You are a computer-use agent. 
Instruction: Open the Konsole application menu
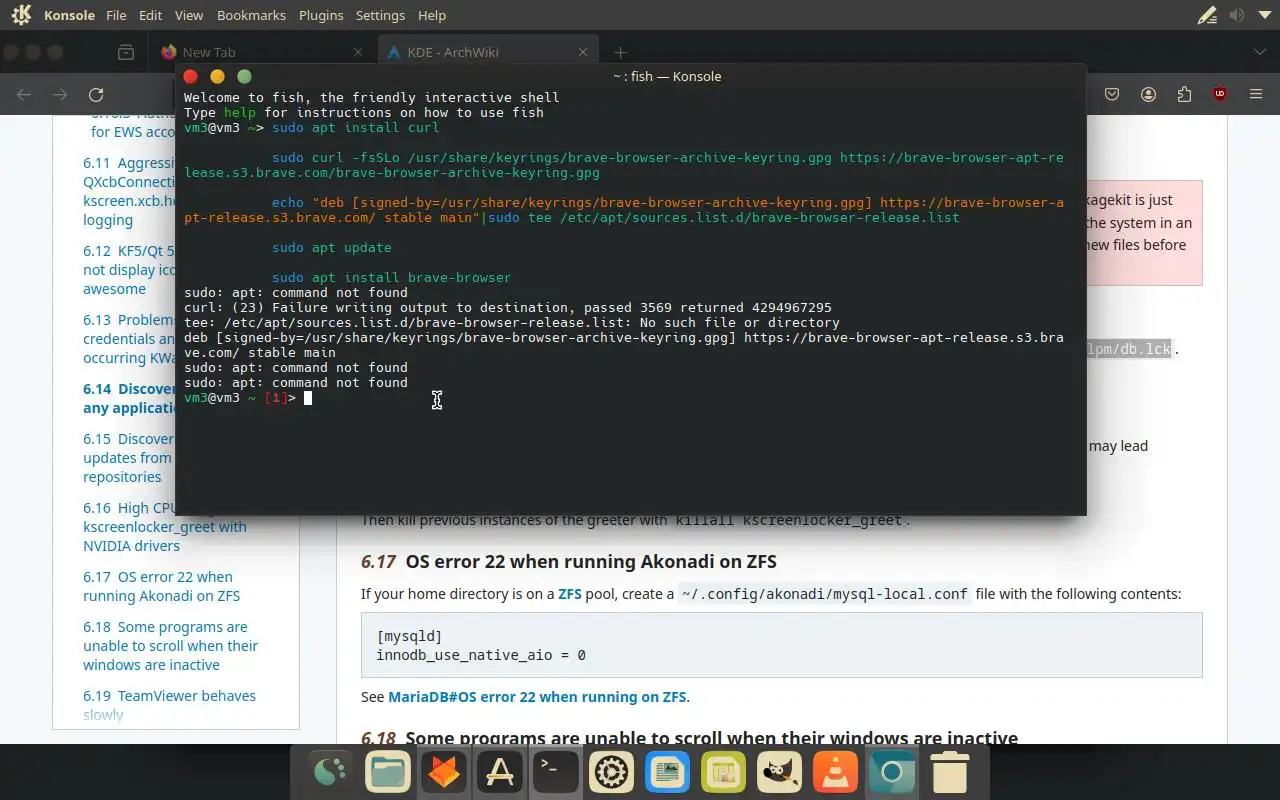(70, 15)
